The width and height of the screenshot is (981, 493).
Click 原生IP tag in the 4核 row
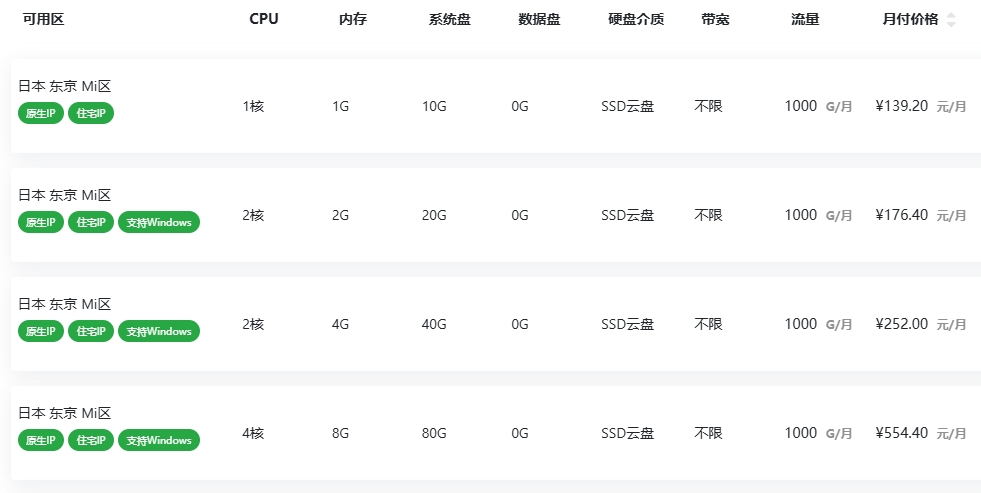click(41, 440)
